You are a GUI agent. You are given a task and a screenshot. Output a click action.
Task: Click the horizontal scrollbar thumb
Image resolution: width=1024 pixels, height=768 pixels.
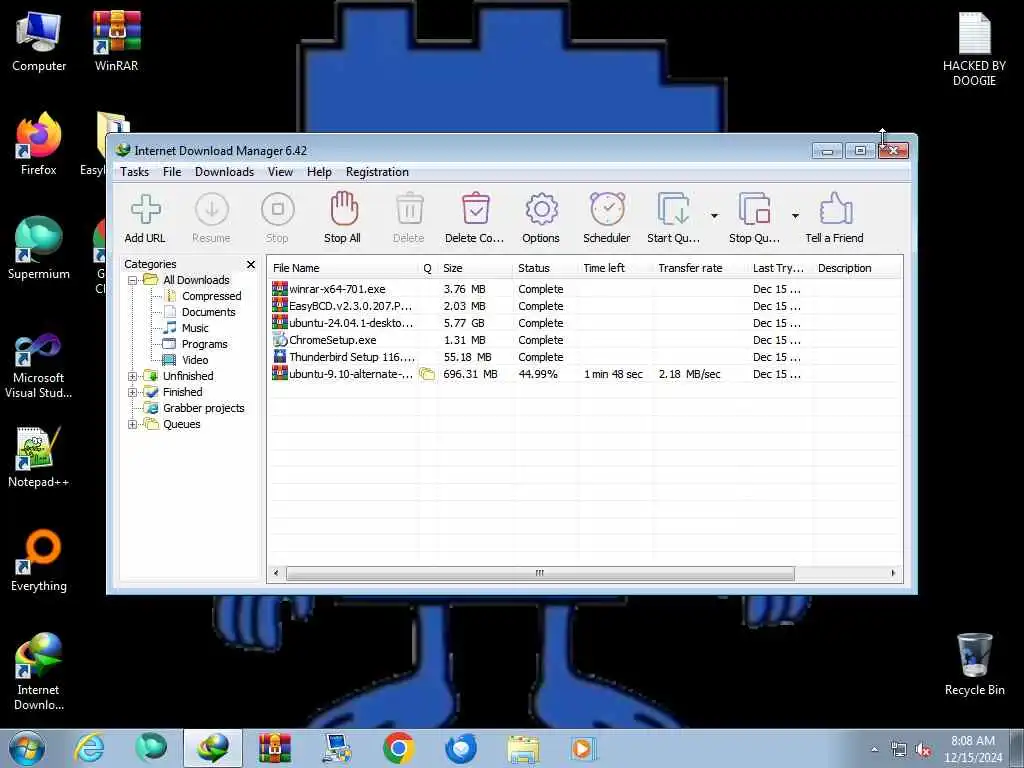pos(540,573)
